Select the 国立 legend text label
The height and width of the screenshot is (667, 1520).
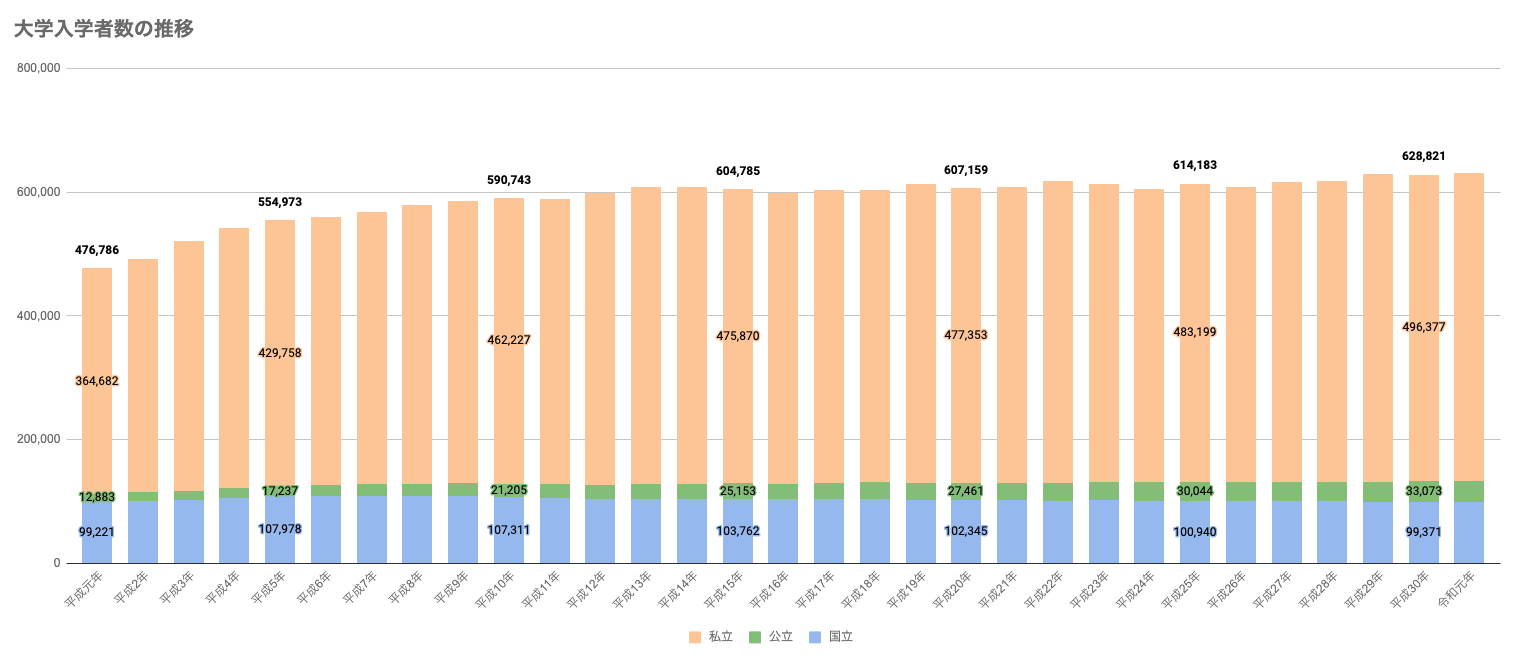pyautogui.click(x=841, y=637)
